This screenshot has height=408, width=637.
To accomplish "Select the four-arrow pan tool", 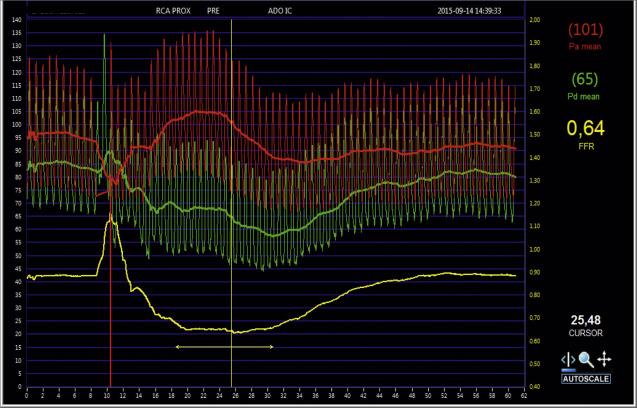I will (x=602, y=360).
